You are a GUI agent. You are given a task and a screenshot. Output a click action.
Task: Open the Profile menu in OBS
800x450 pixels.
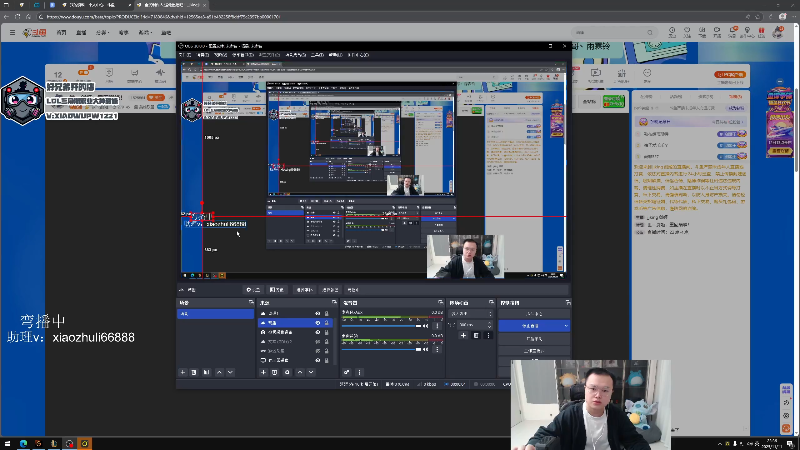point(269,55)
